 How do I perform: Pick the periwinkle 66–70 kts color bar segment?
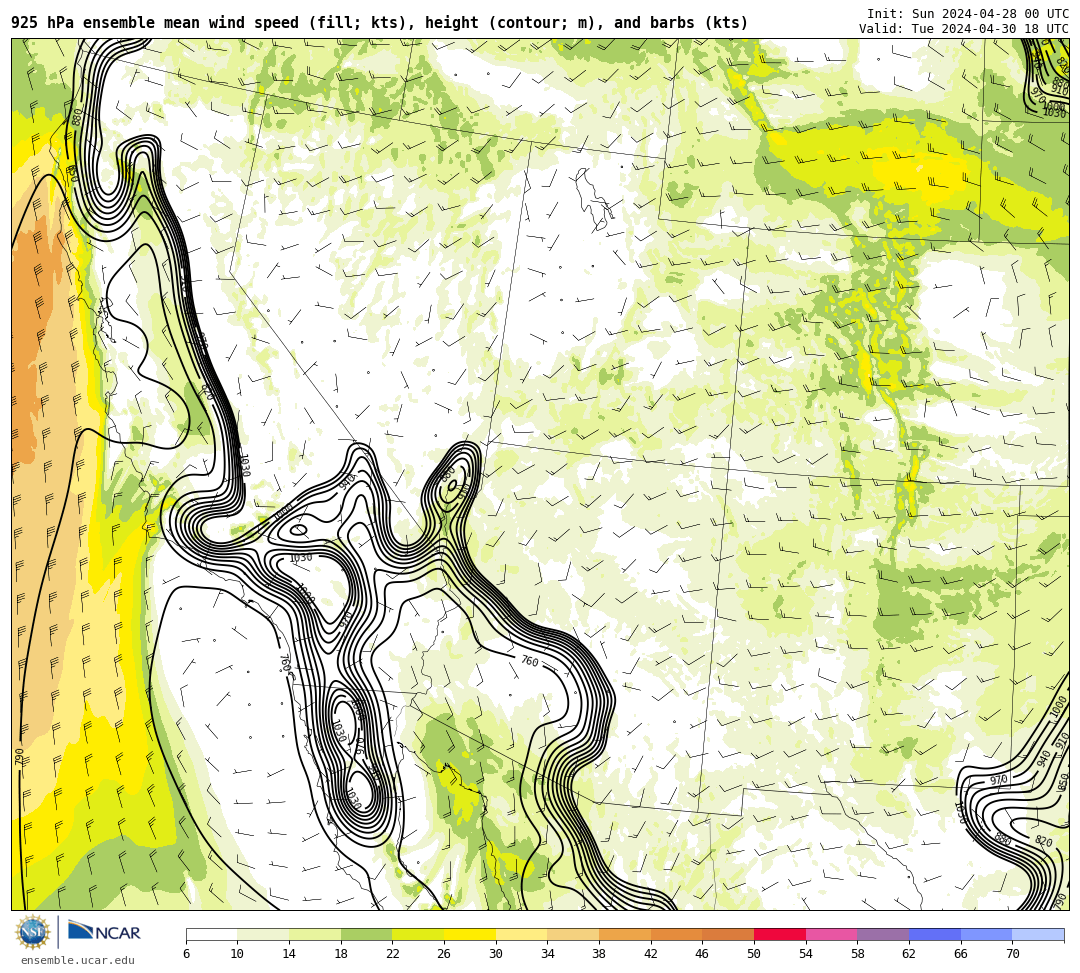986,934
